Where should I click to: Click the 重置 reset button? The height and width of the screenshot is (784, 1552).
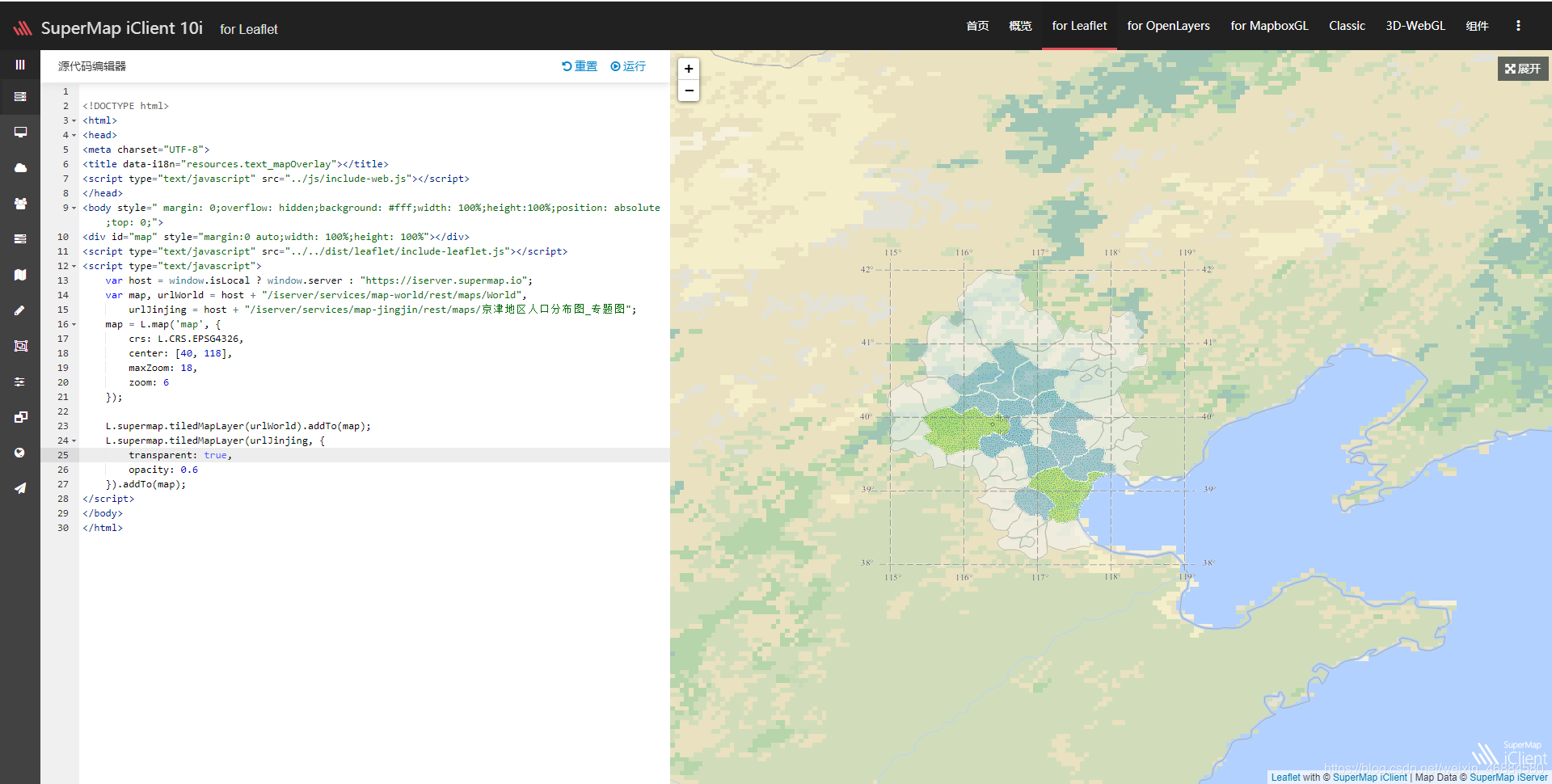pos(580,66)
